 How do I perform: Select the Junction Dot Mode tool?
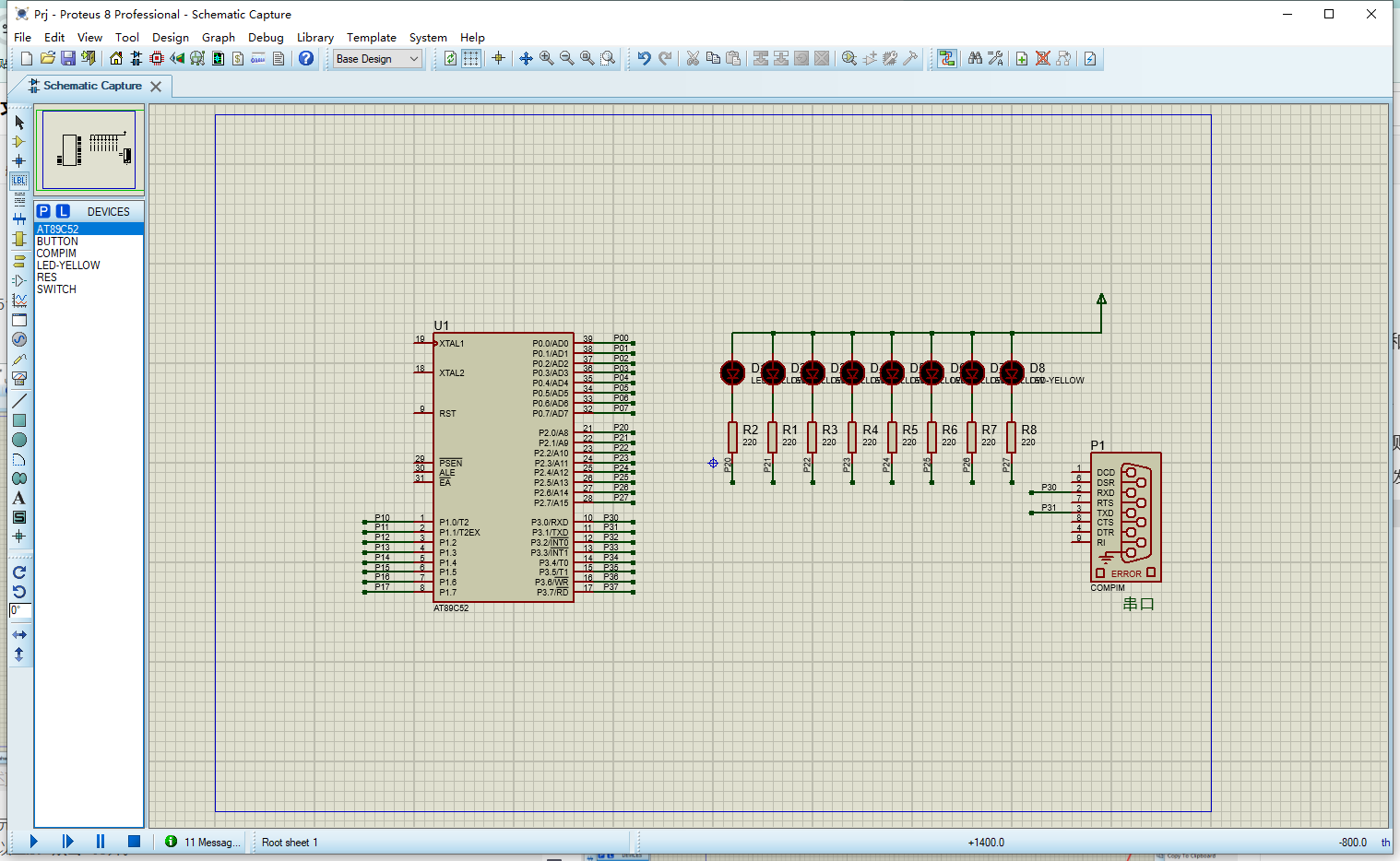pos(19,160)
